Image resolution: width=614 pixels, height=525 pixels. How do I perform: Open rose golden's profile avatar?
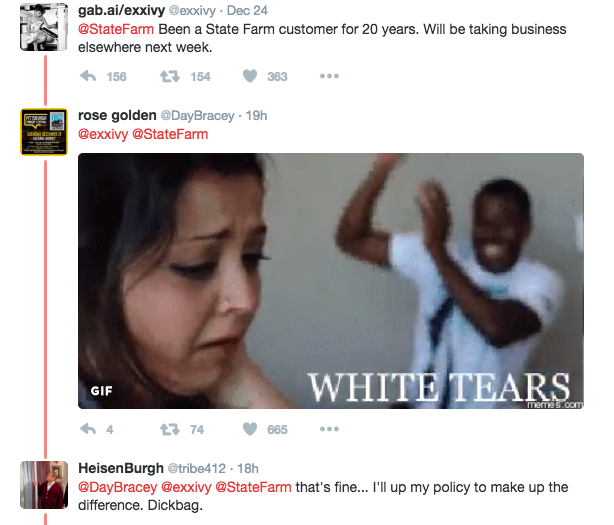point(44,132)
